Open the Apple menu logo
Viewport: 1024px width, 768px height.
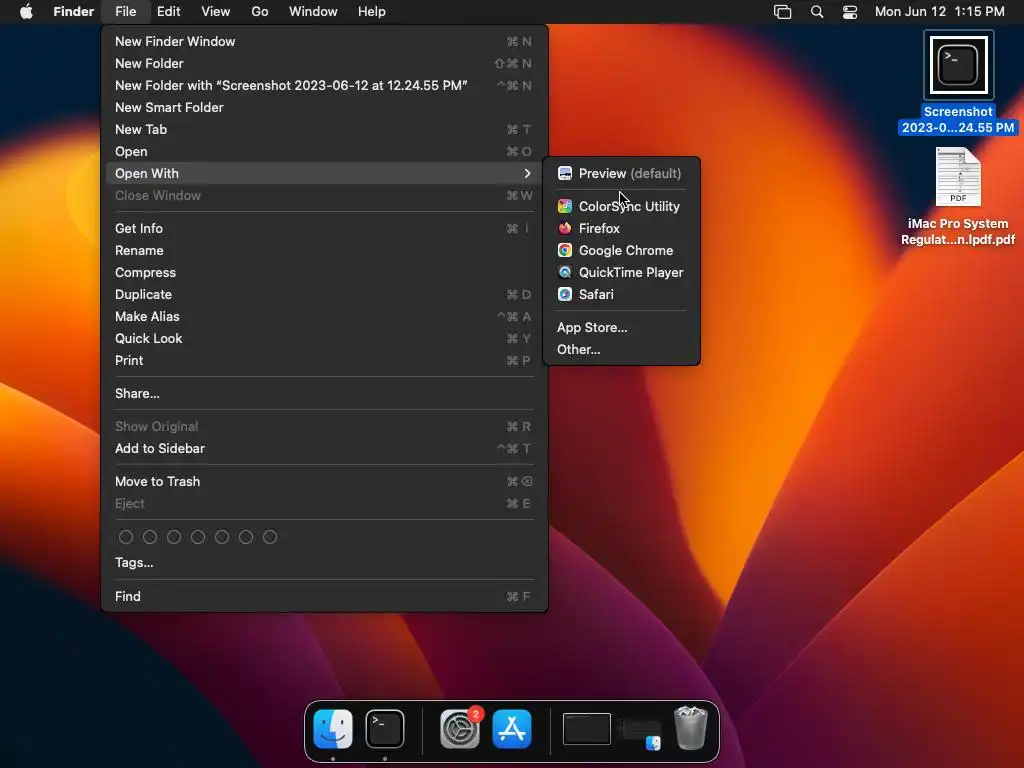coord(26,12)
